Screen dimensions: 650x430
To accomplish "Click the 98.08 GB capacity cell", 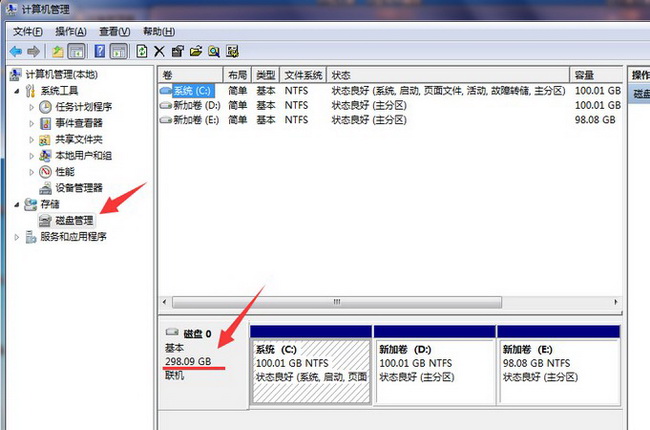I will click(595, 120).
